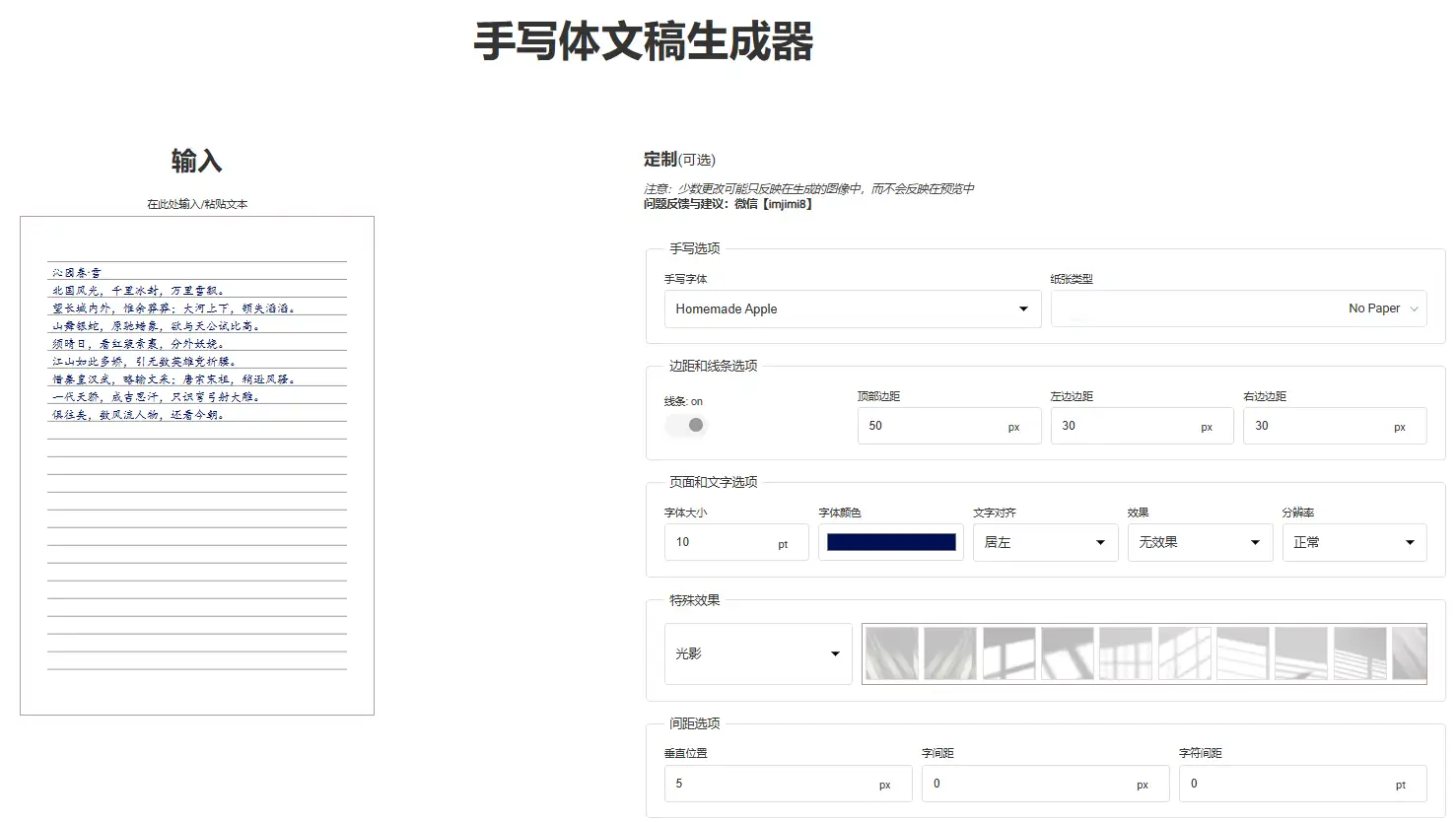This screenshot has width=1456, height=822.
Task: Select the first light-shadow effect thumbnail
Action: (891, 653)
